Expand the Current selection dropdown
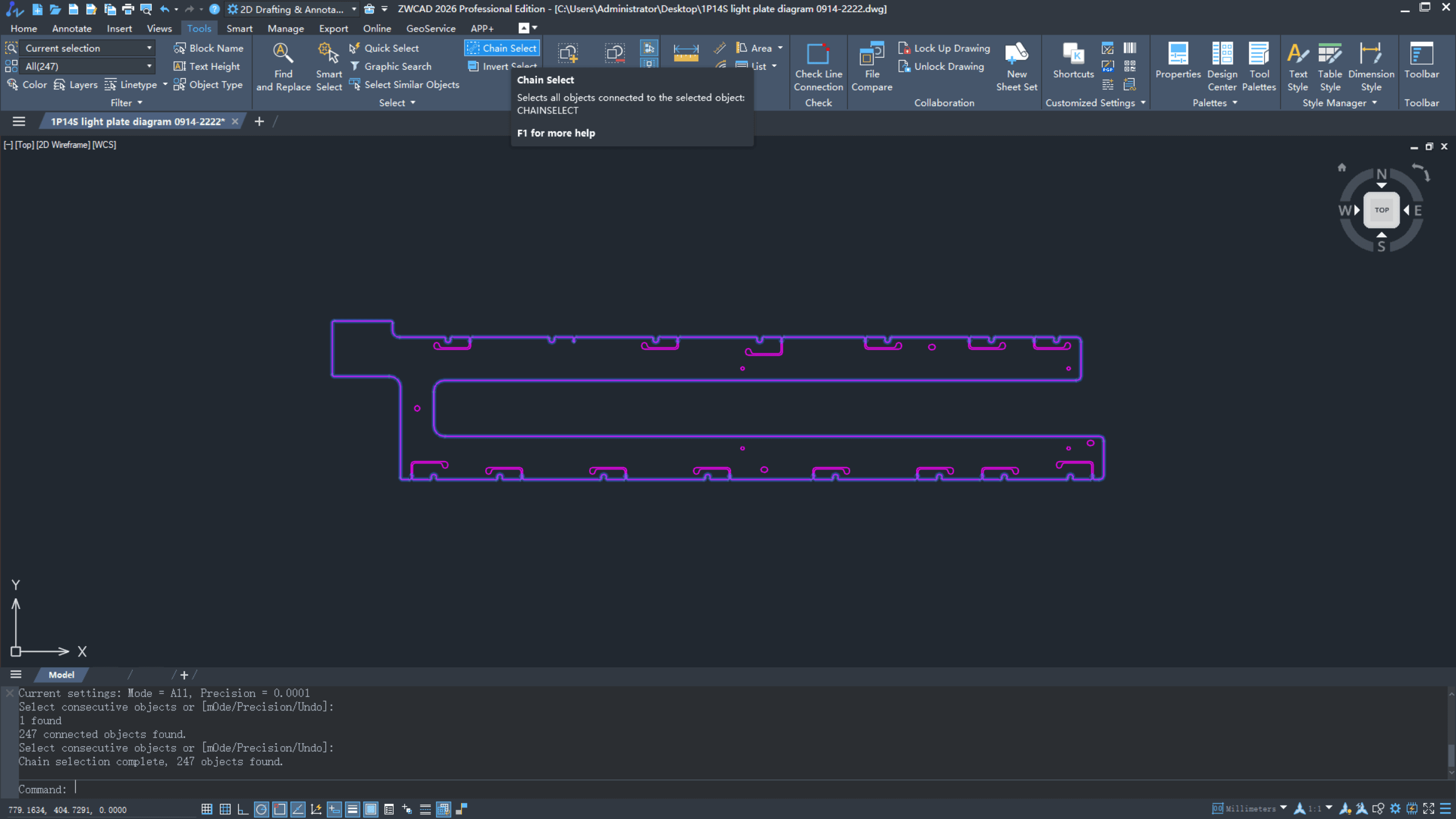Screen dimensions: 1456x819 point(149,48)
